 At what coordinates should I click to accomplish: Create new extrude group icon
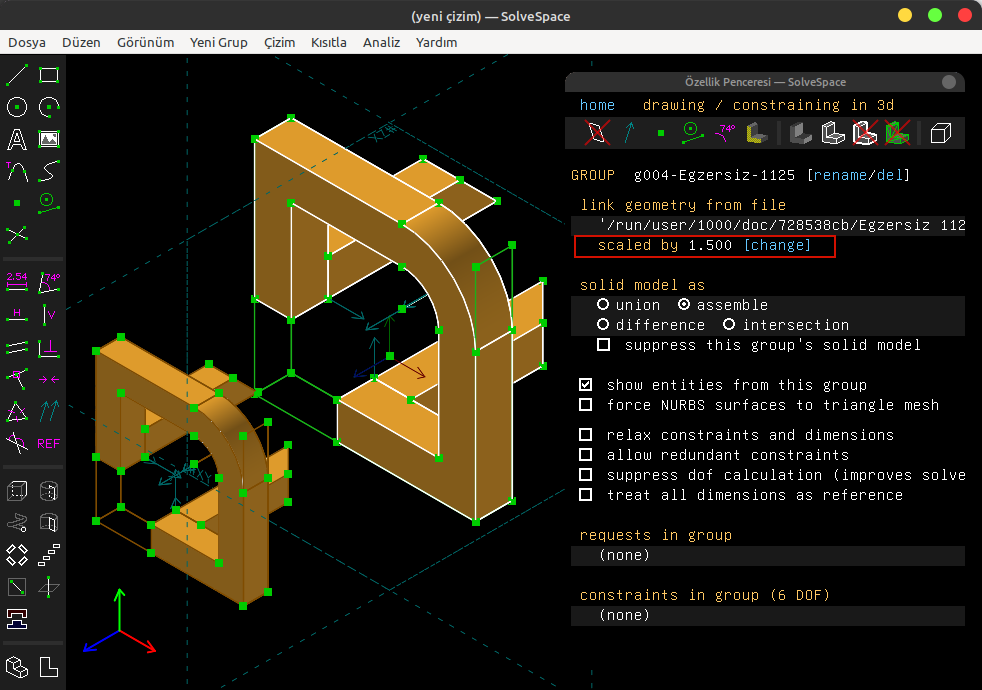[17, 491]
